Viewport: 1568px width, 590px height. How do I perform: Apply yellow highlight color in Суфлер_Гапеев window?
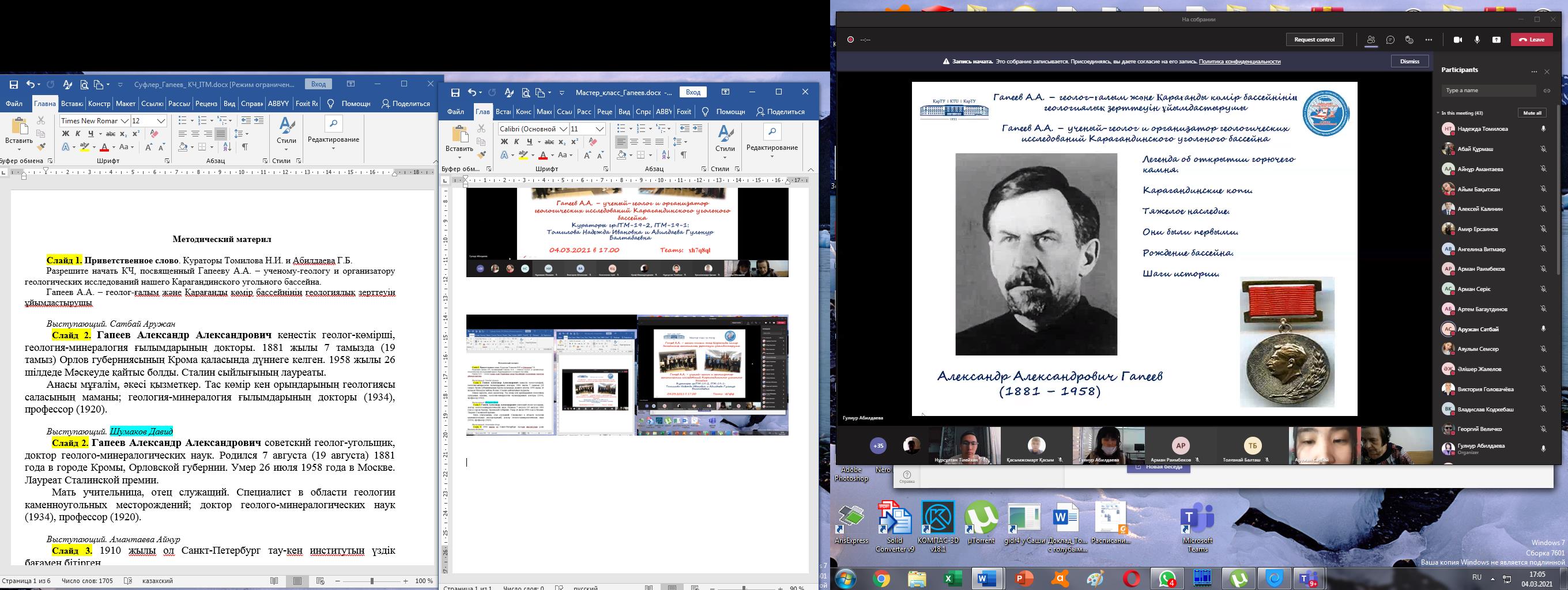[84, 147]
